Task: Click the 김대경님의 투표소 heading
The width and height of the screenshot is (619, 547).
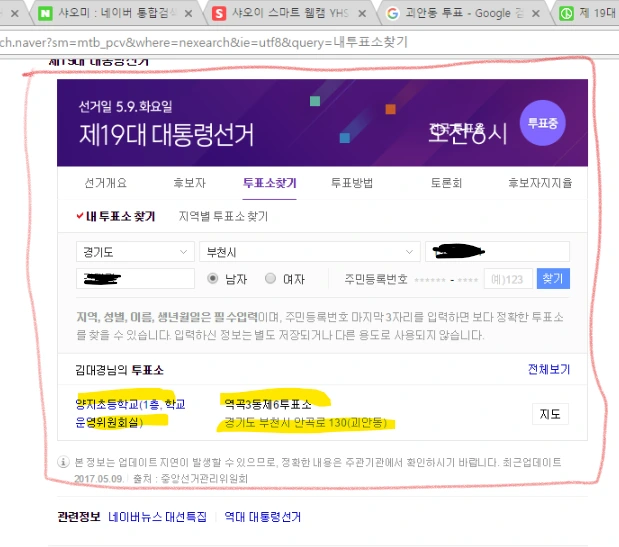Action: tap(119, 370)
